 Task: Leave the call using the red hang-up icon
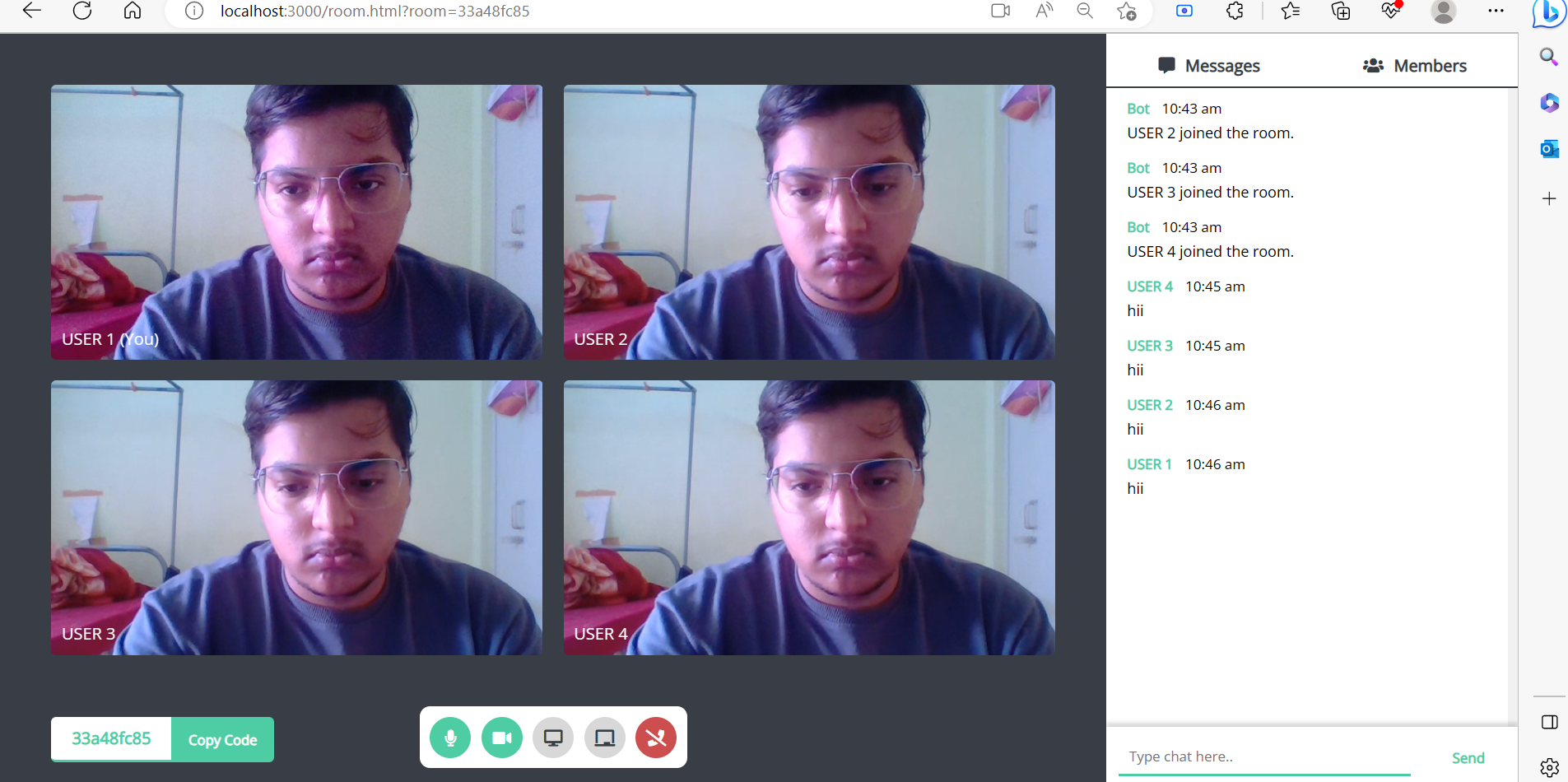[x=655, y=738]
